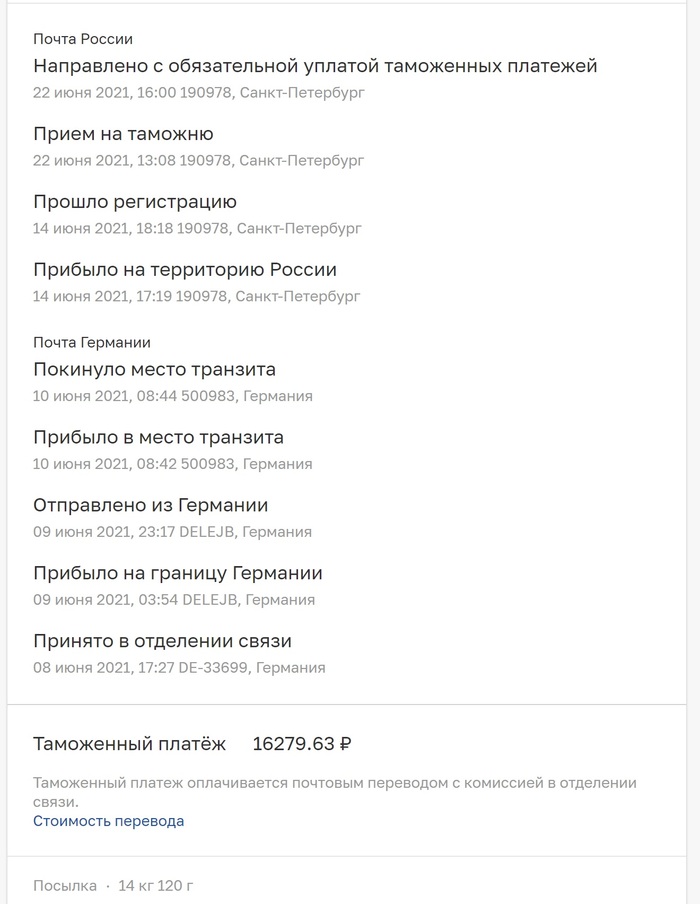This screenshot has height=904, width=700.
Task: Click the "Прибыло в место транзита" entry
Action: 158,437
